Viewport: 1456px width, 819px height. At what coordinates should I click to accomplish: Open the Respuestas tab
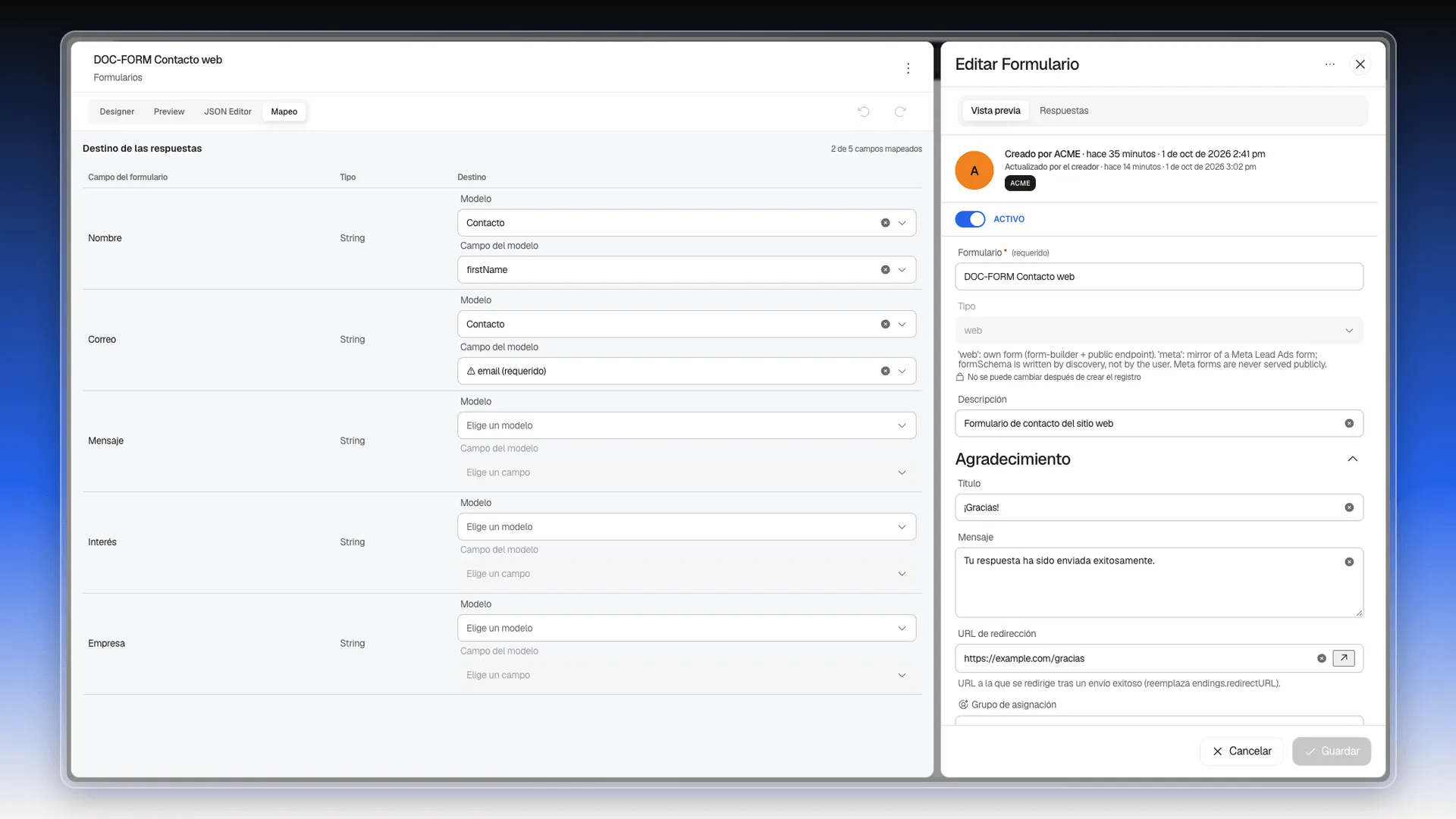1064,111
